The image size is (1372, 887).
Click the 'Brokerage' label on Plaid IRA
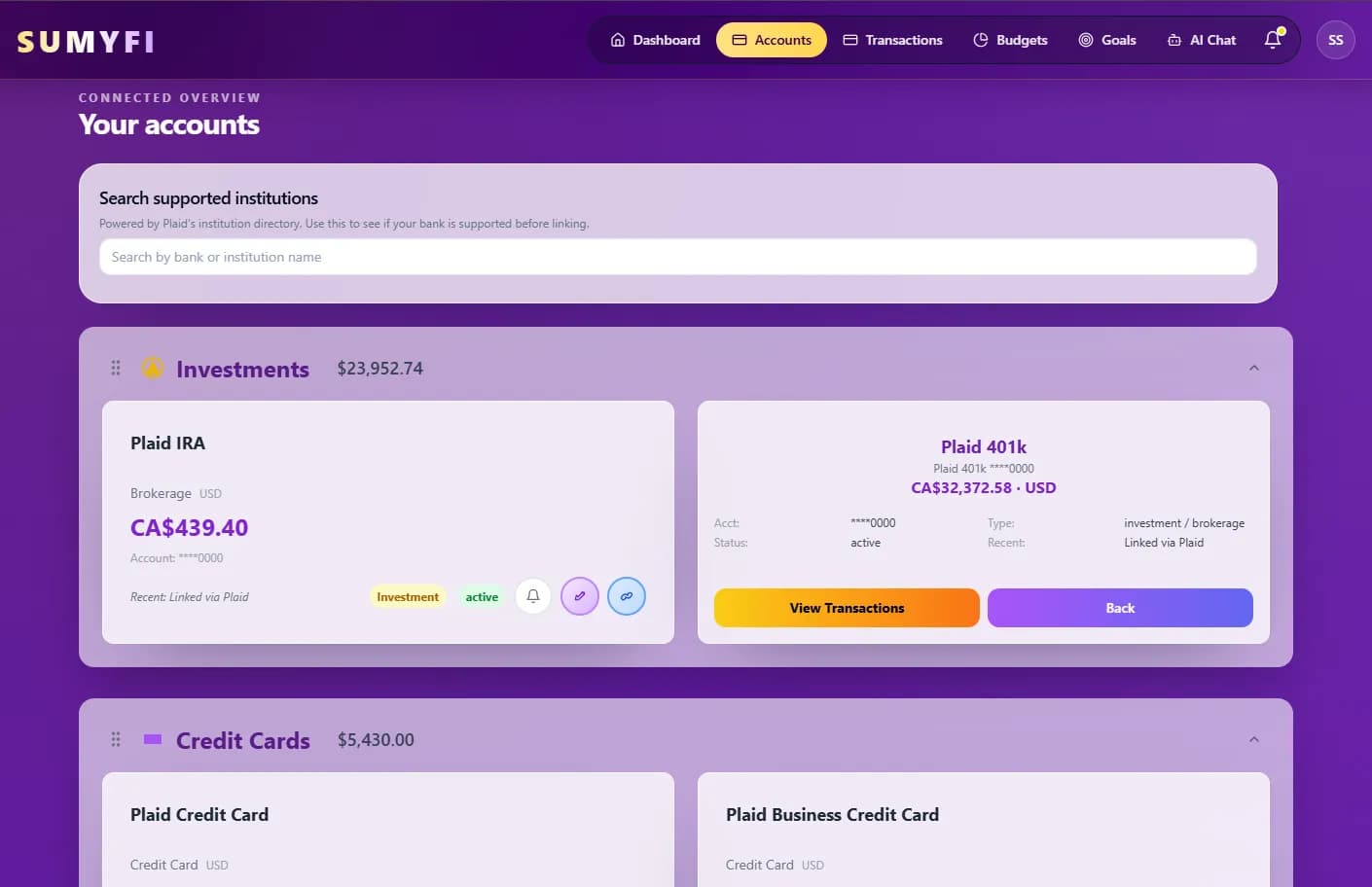coord(161,494)
